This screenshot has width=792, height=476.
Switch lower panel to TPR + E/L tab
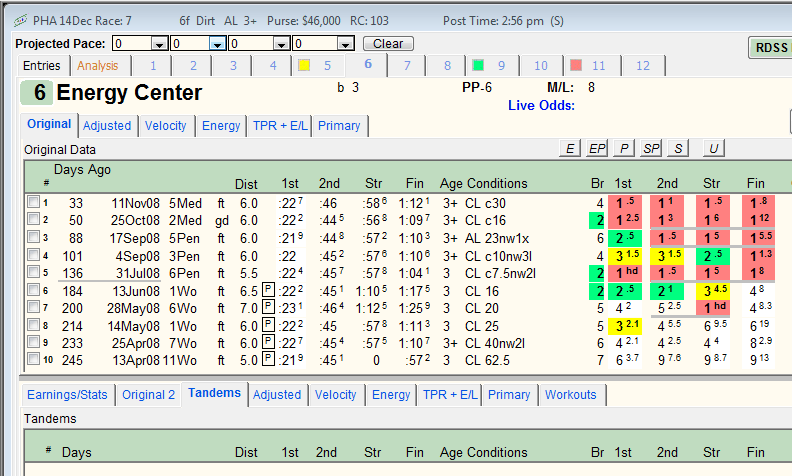(x=450, y=395)
